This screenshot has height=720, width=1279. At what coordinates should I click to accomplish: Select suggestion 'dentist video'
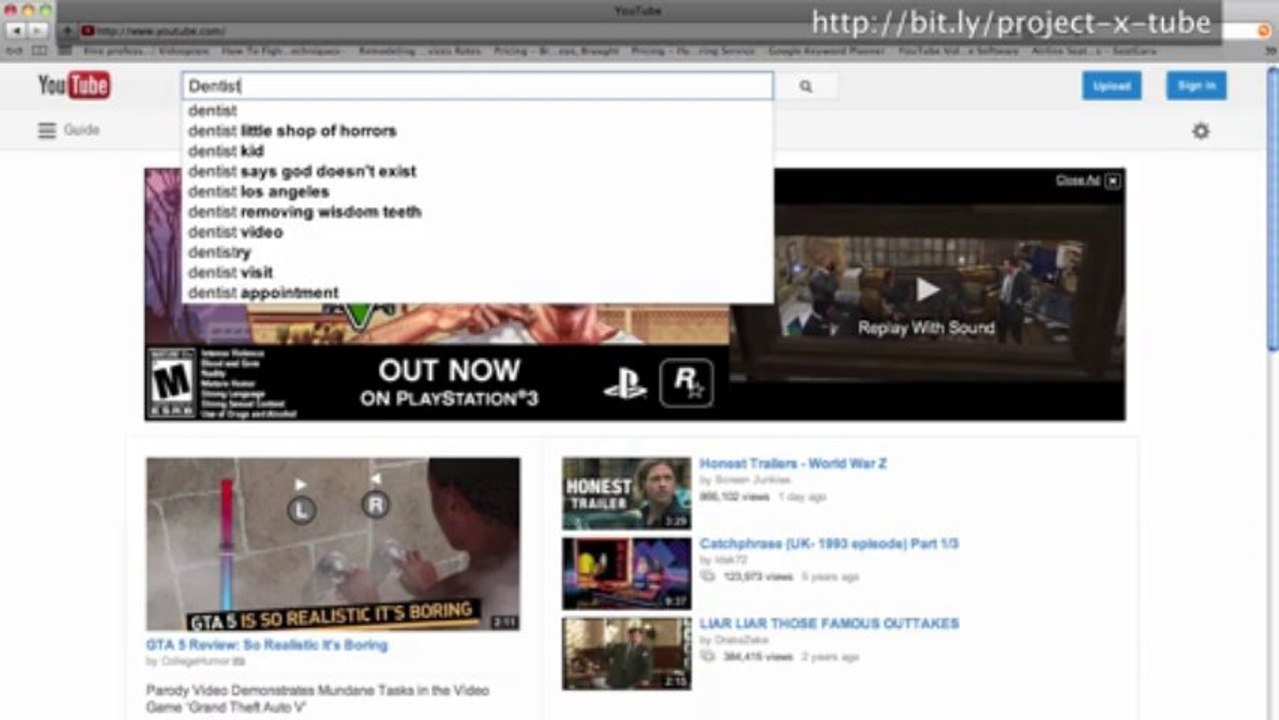click(x=477, y=232)
